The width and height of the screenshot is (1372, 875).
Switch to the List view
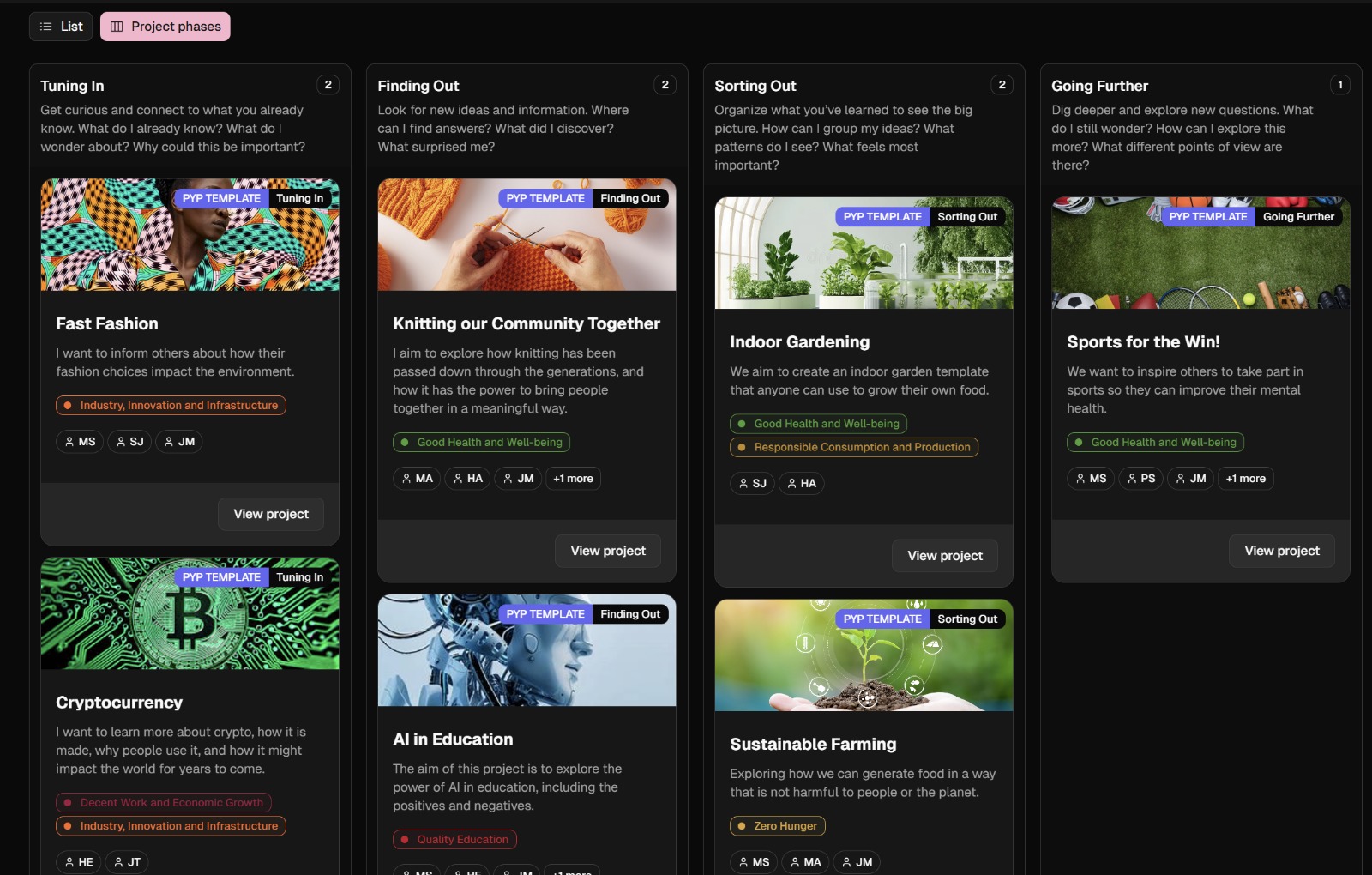coord(60,26)
